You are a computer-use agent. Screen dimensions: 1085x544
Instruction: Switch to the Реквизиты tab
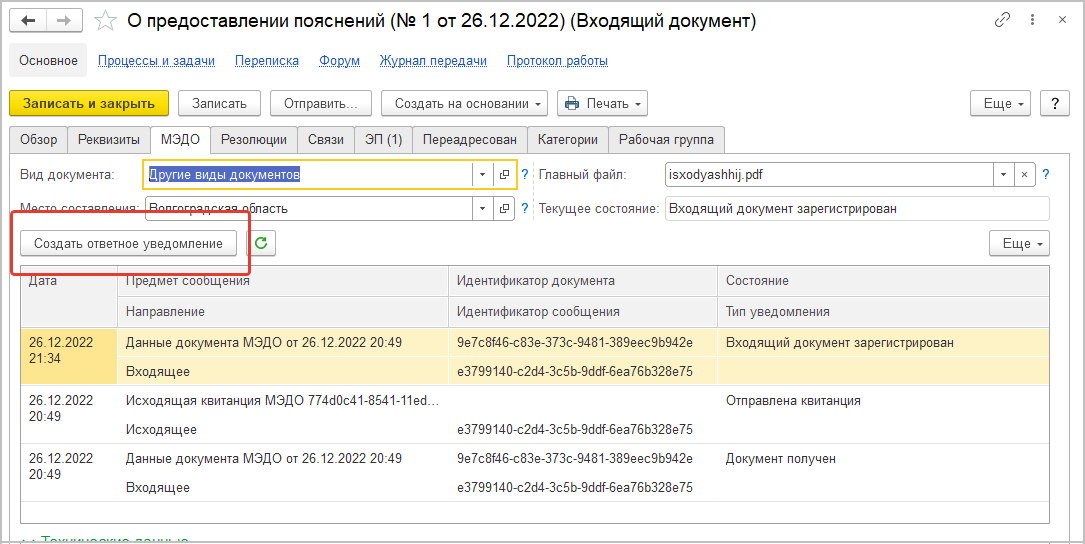[109, 140]
